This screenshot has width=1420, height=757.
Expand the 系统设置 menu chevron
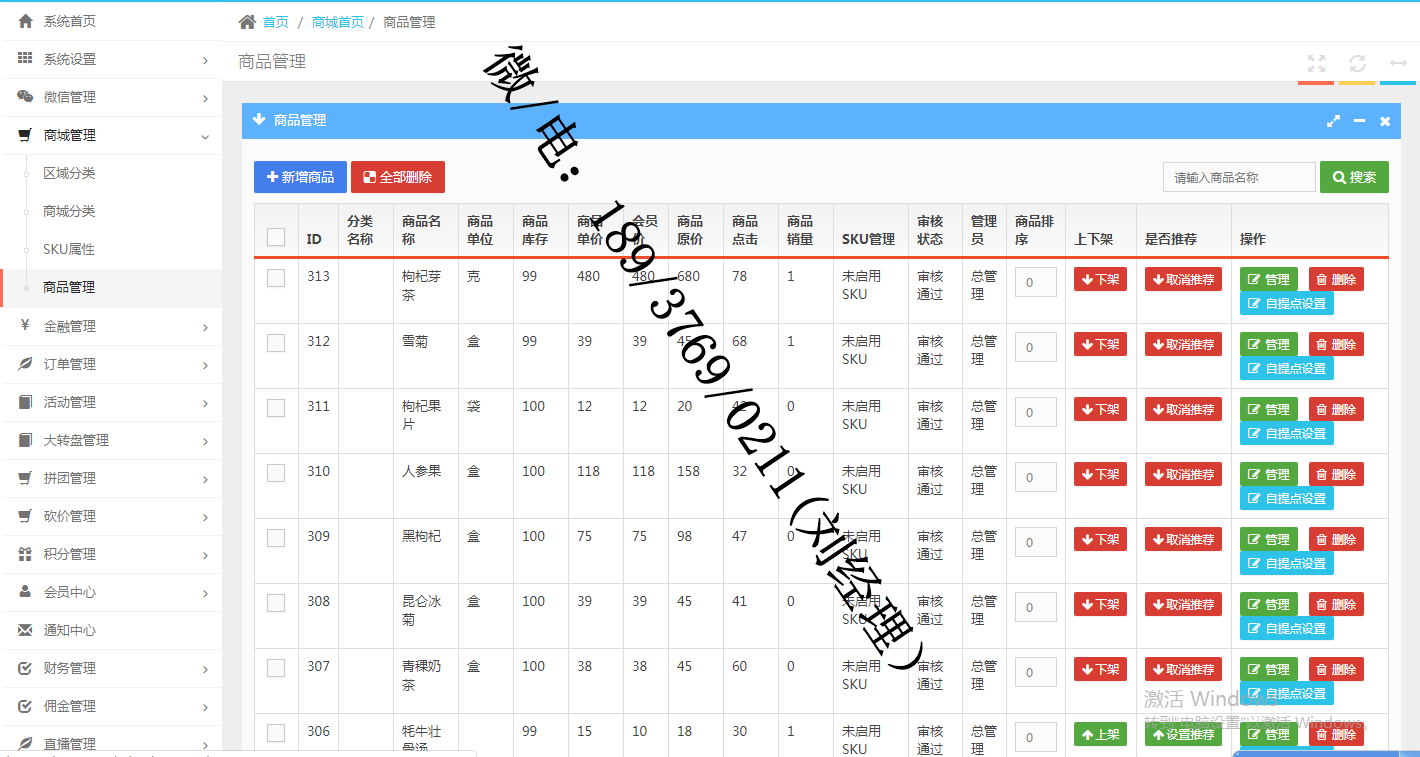205,60
